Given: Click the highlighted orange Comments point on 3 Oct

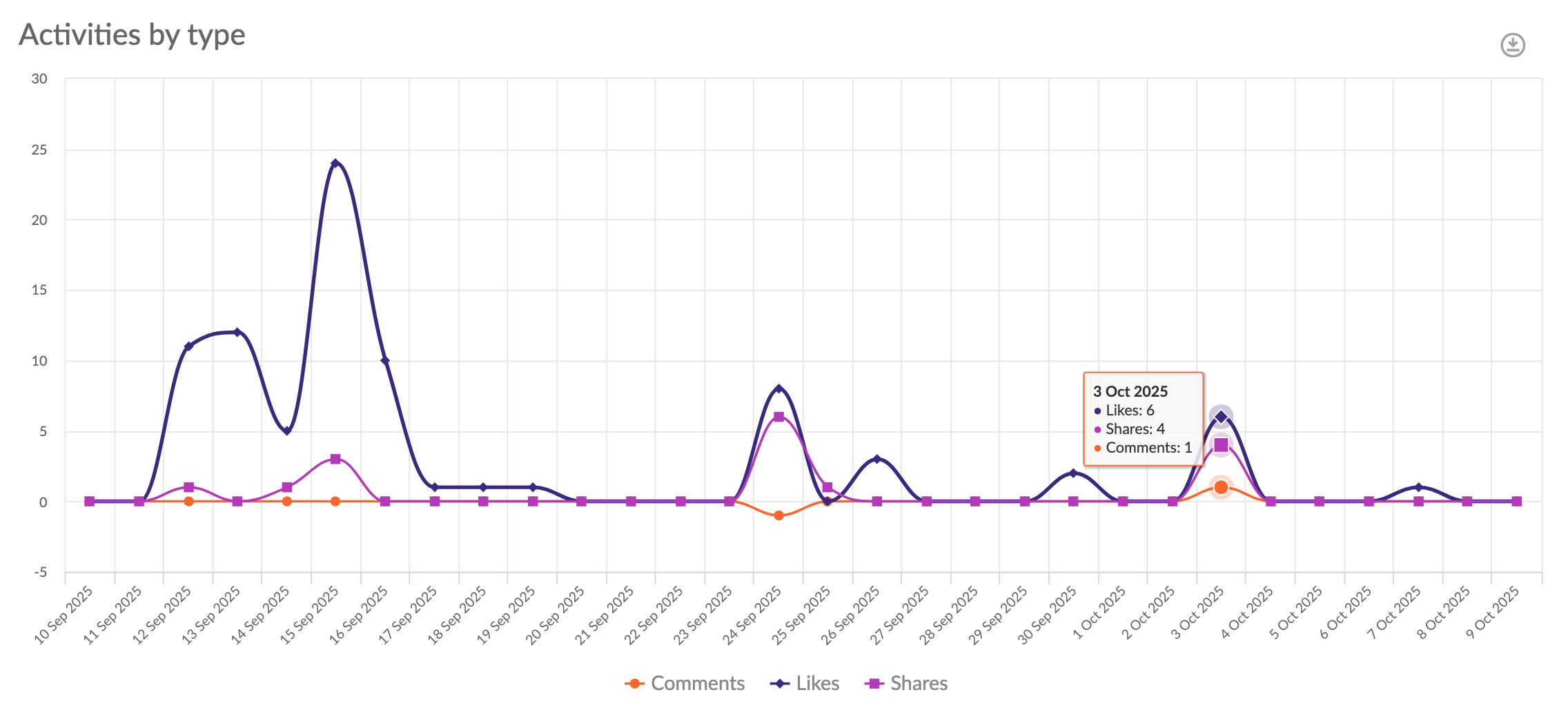Looking at the screenshot, I should click(x=1220, y=486).
